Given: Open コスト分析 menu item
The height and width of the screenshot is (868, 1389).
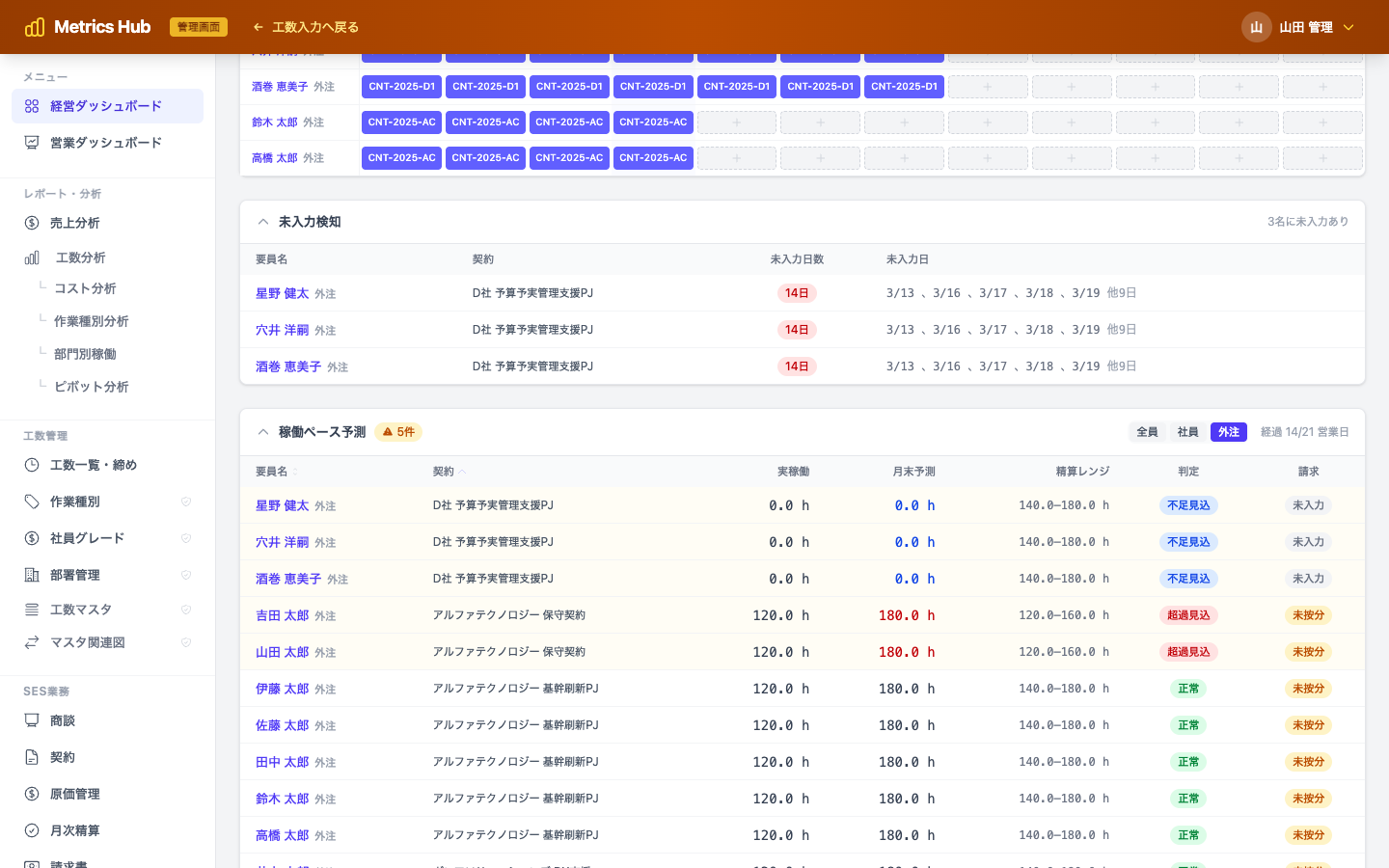Looking at the screenshot, I should pyautogui.click(x=85, y=288).
